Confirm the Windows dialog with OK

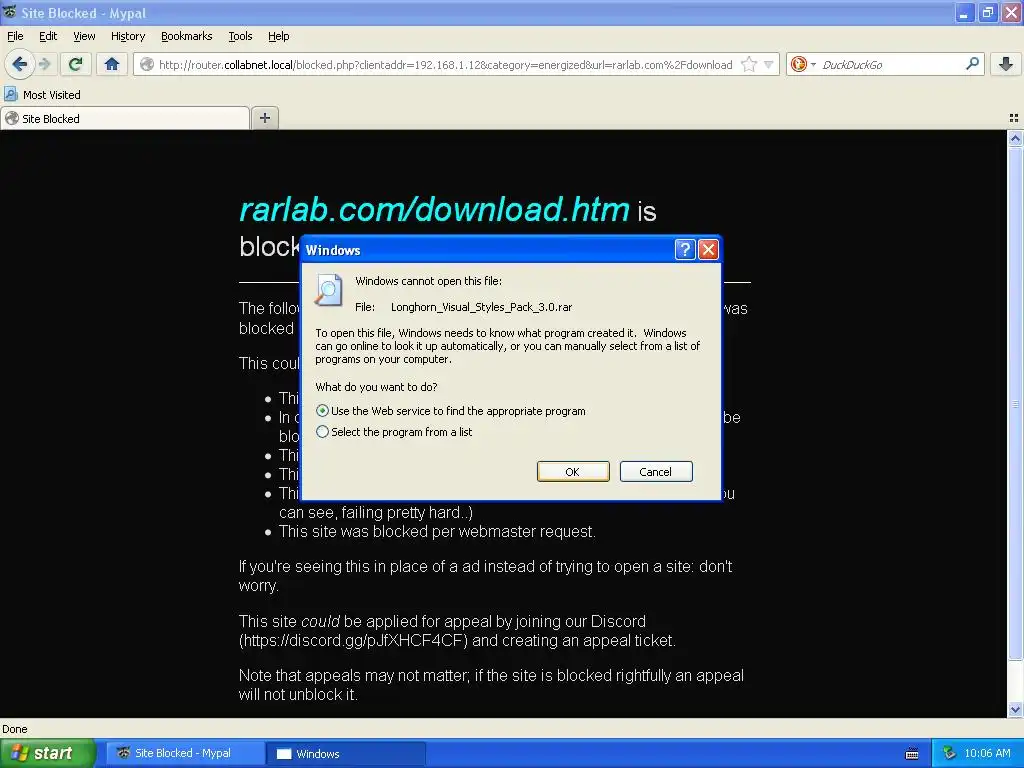point(573,472)
